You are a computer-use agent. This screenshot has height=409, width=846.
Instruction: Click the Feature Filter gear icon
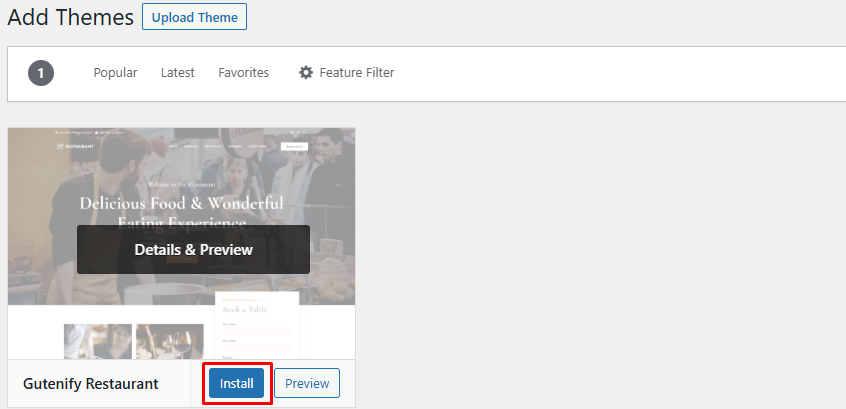pyautogui.click(x=306, y=72)
